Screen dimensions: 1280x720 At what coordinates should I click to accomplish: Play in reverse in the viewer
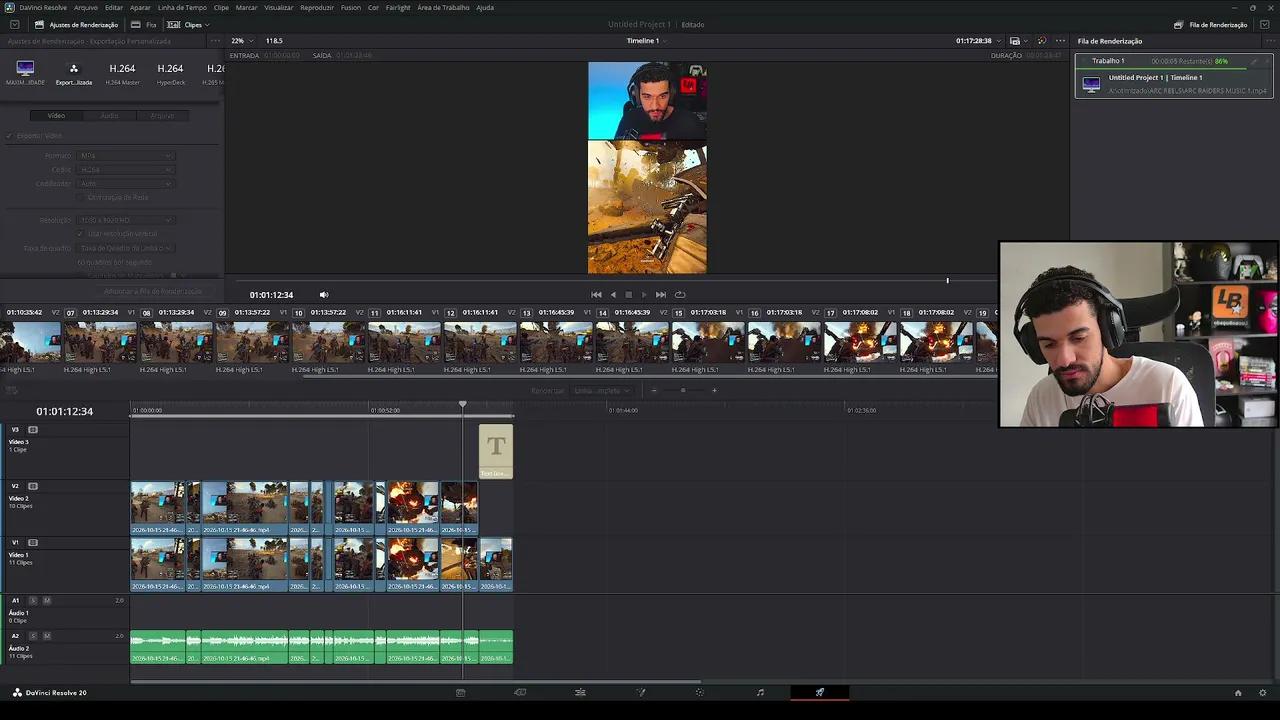[613, 295]
